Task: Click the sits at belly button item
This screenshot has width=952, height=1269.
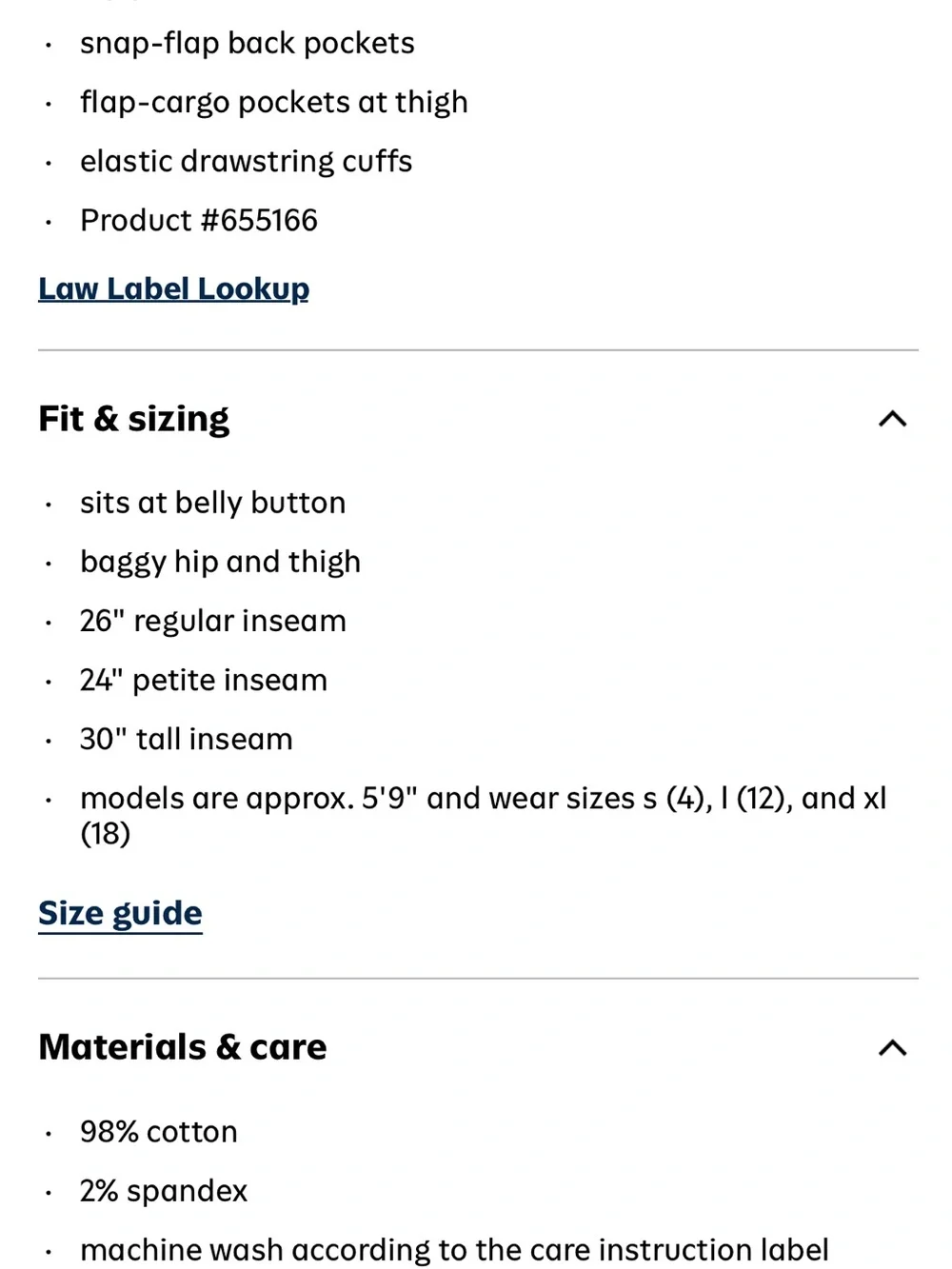Action: point(212,503)
